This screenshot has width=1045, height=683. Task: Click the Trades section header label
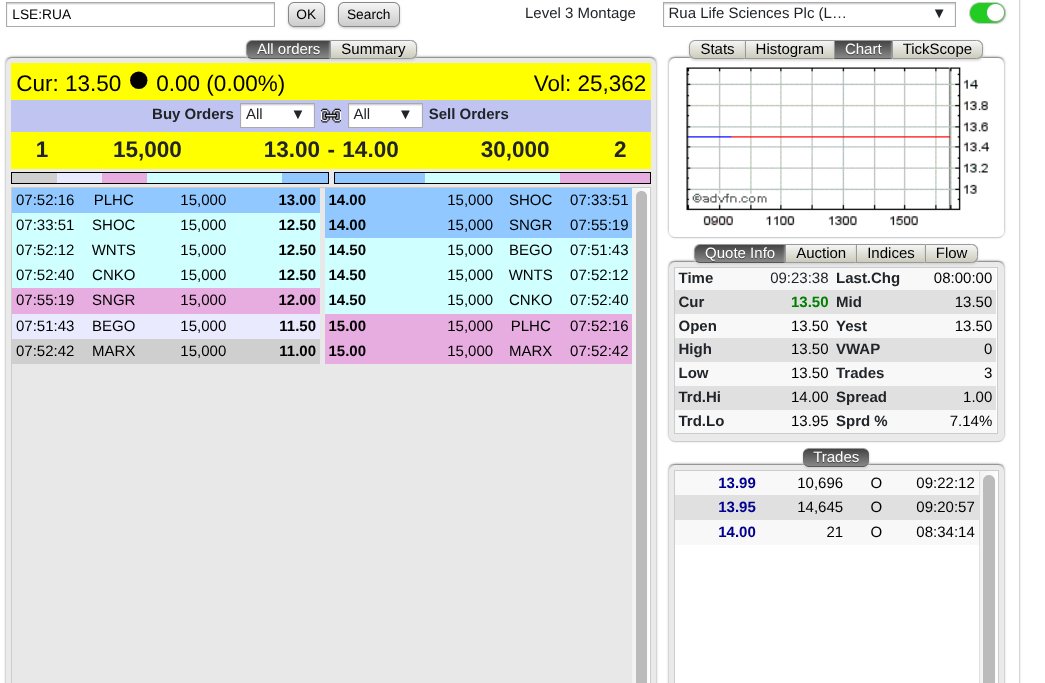[836, 457]
